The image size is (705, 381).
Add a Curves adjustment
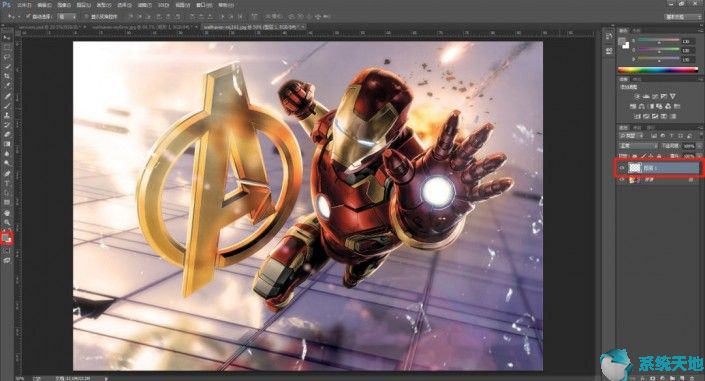click(655, 96)
